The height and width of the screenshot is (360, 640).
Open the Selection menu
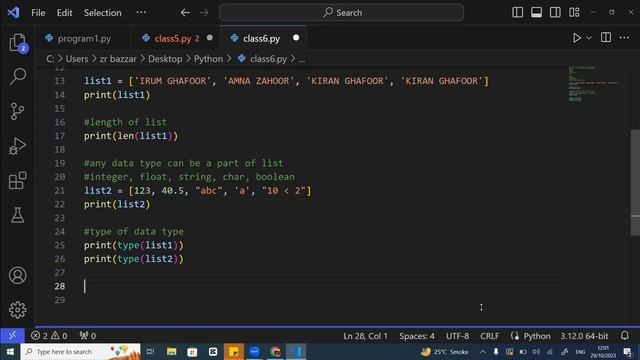(102, 13)
